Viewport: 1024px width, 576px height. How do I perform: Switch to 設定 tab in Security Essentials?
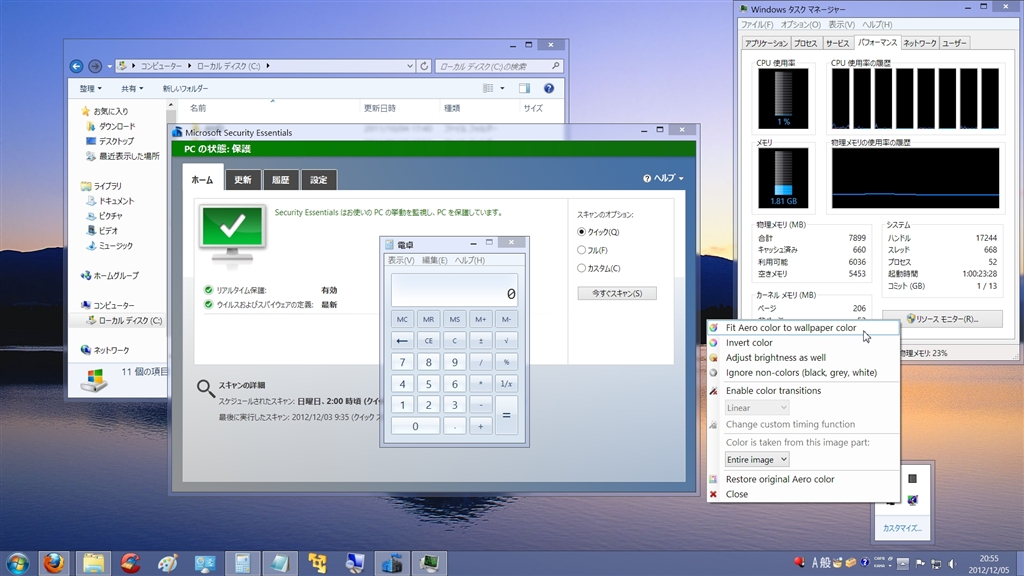click(319, 180)
